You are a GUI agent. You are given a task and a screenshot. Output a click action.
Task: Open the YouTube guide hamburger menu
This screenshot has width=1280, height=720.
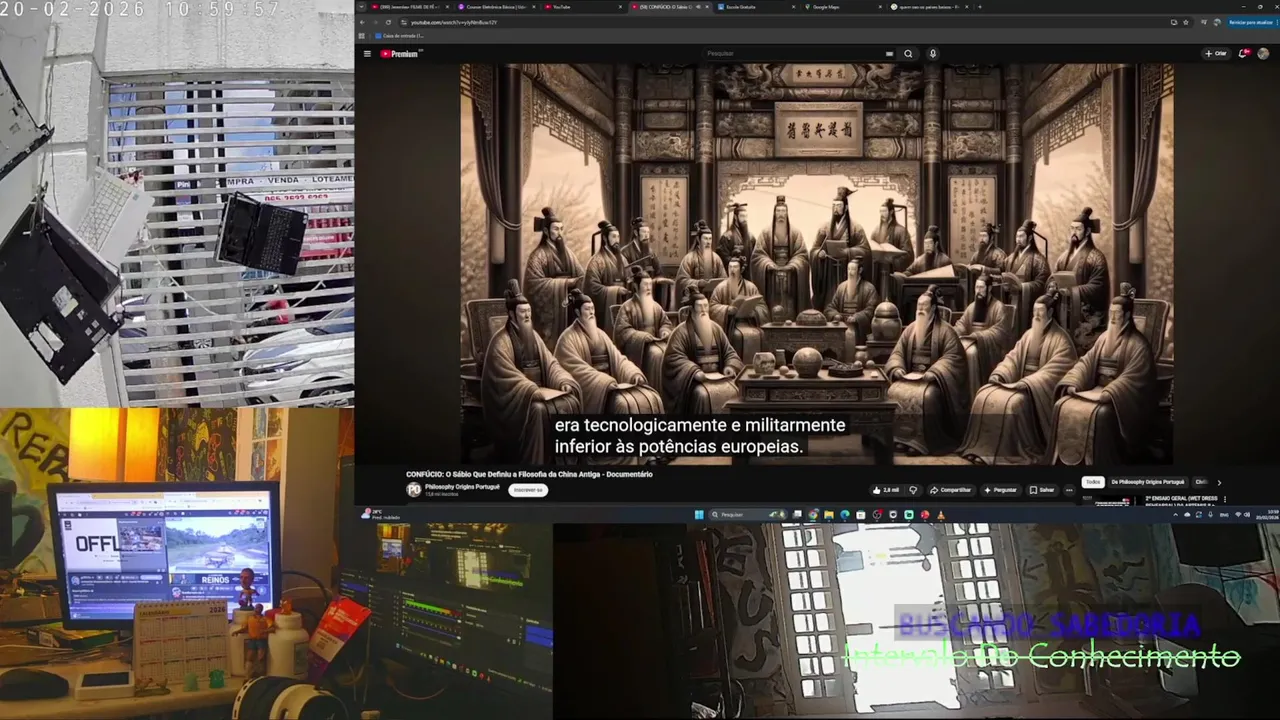point(367,54)
